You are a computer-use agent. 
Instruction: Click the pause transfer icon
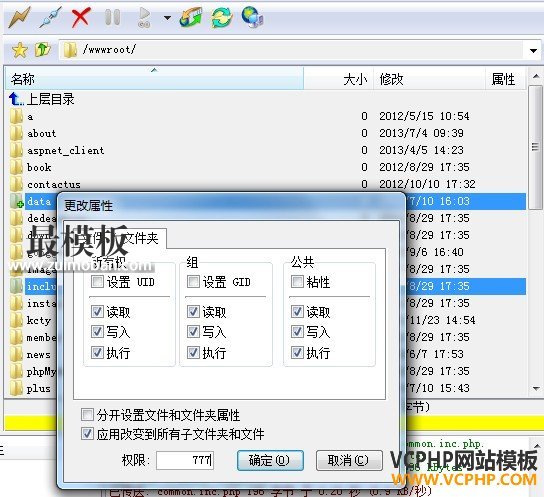(x=112, y=17)
